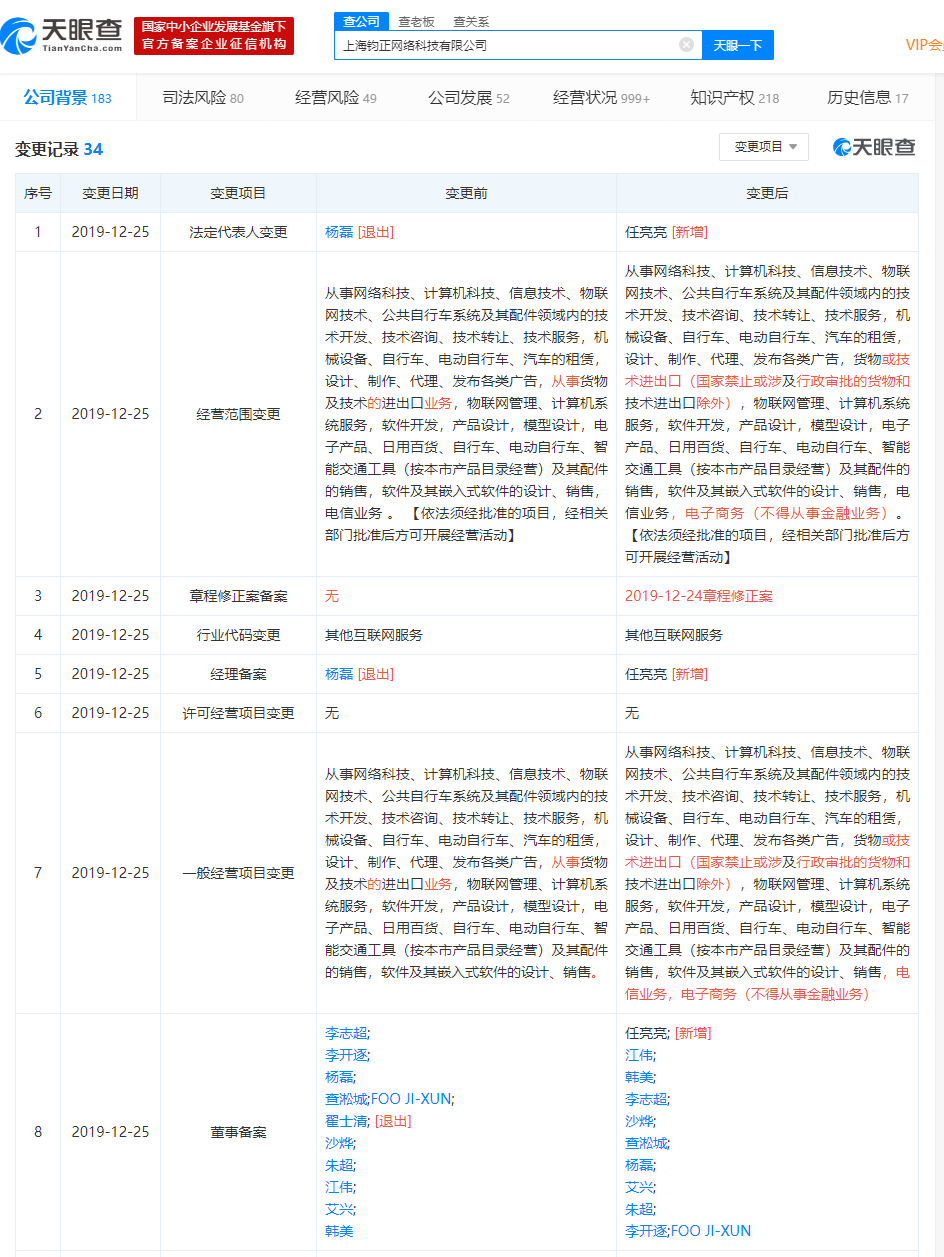Image resolution: width=944 pixels, height=1257 pixels.
Task: Open the VIP会员 link
Action: click(927, 44)
